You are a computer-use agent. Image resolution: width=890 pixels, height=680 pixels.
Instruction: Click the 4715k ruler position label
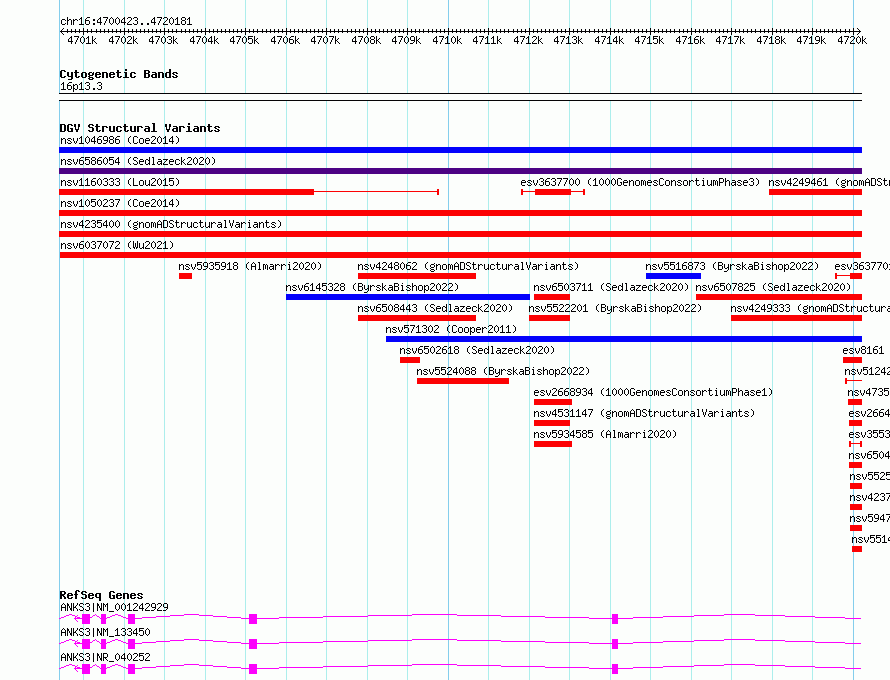pos(649,40)
